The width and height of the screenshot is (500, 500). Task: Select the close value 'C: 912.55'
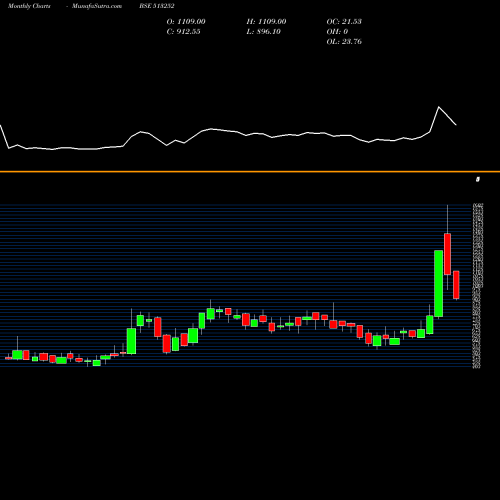pos(183,32)
